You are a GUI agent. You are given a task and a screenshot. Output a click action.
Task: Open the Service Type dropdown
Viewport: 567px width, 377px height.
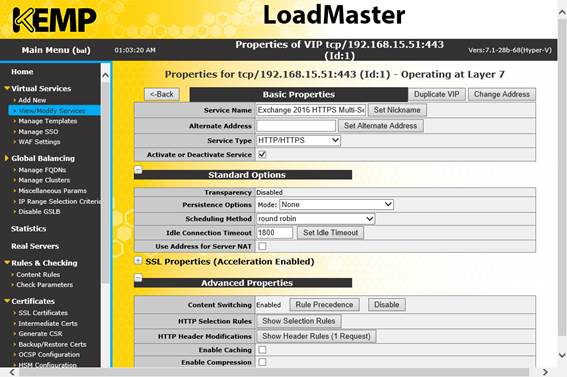click(x=298, y=140)
